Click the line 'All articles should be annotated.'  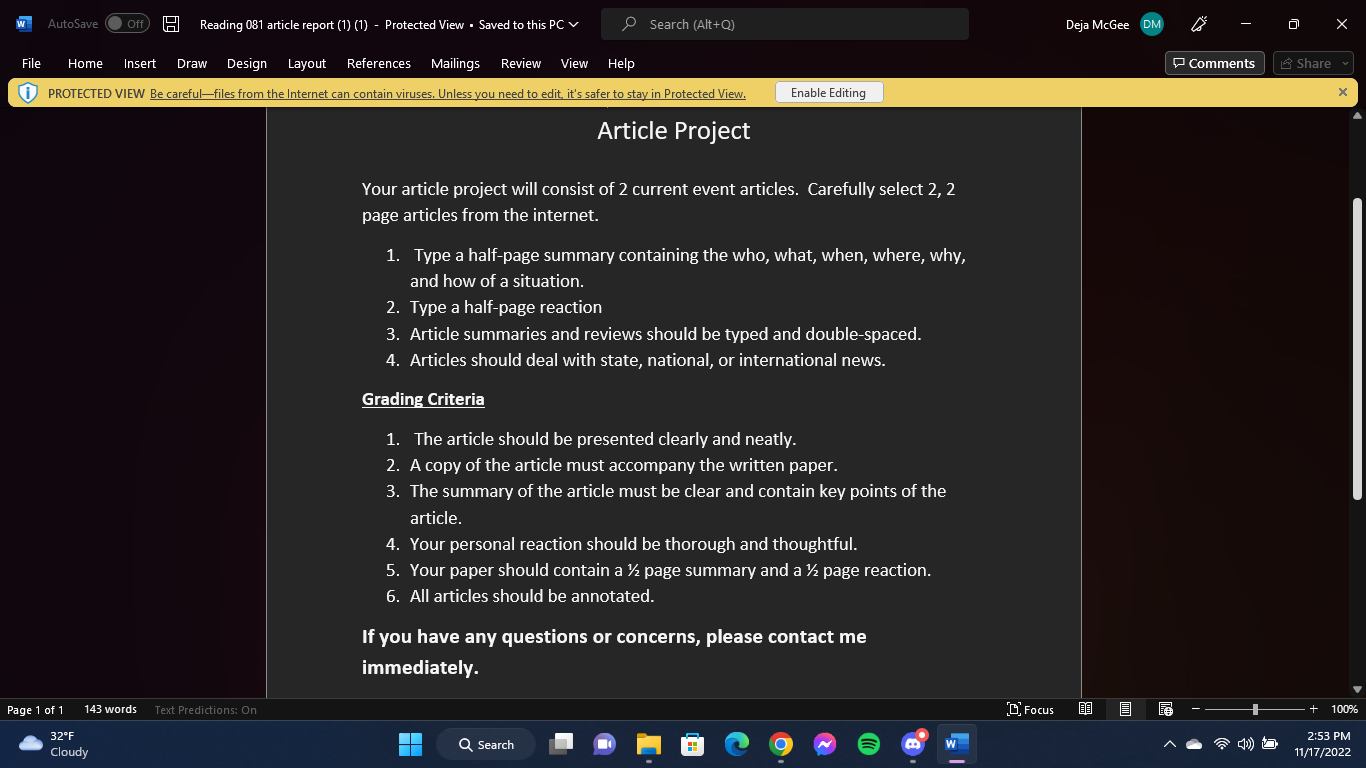[x=532, y=596]
